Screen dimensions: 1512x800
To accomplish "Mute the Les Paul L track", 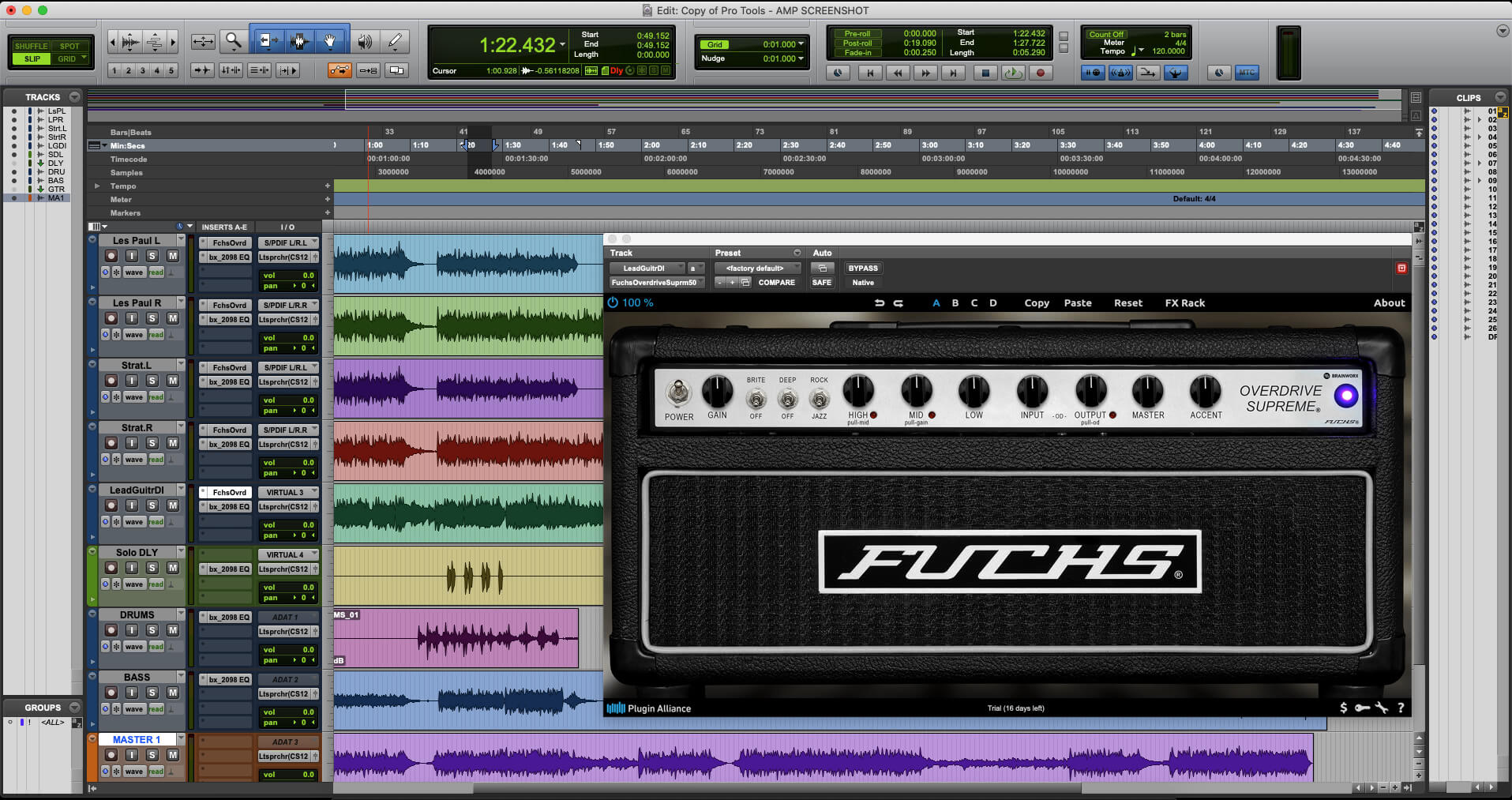I will click(173, 256).
